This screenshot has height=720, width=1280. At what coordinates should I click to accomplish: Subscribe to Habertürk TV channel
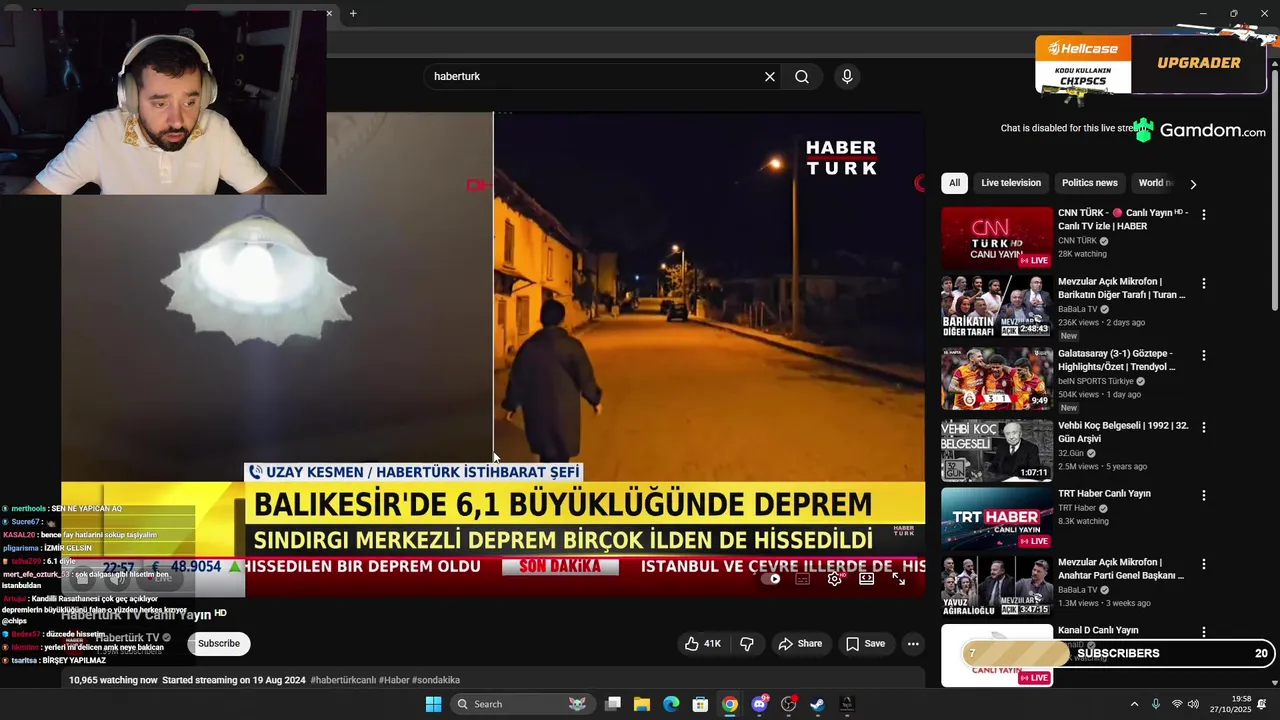(218, 644)
